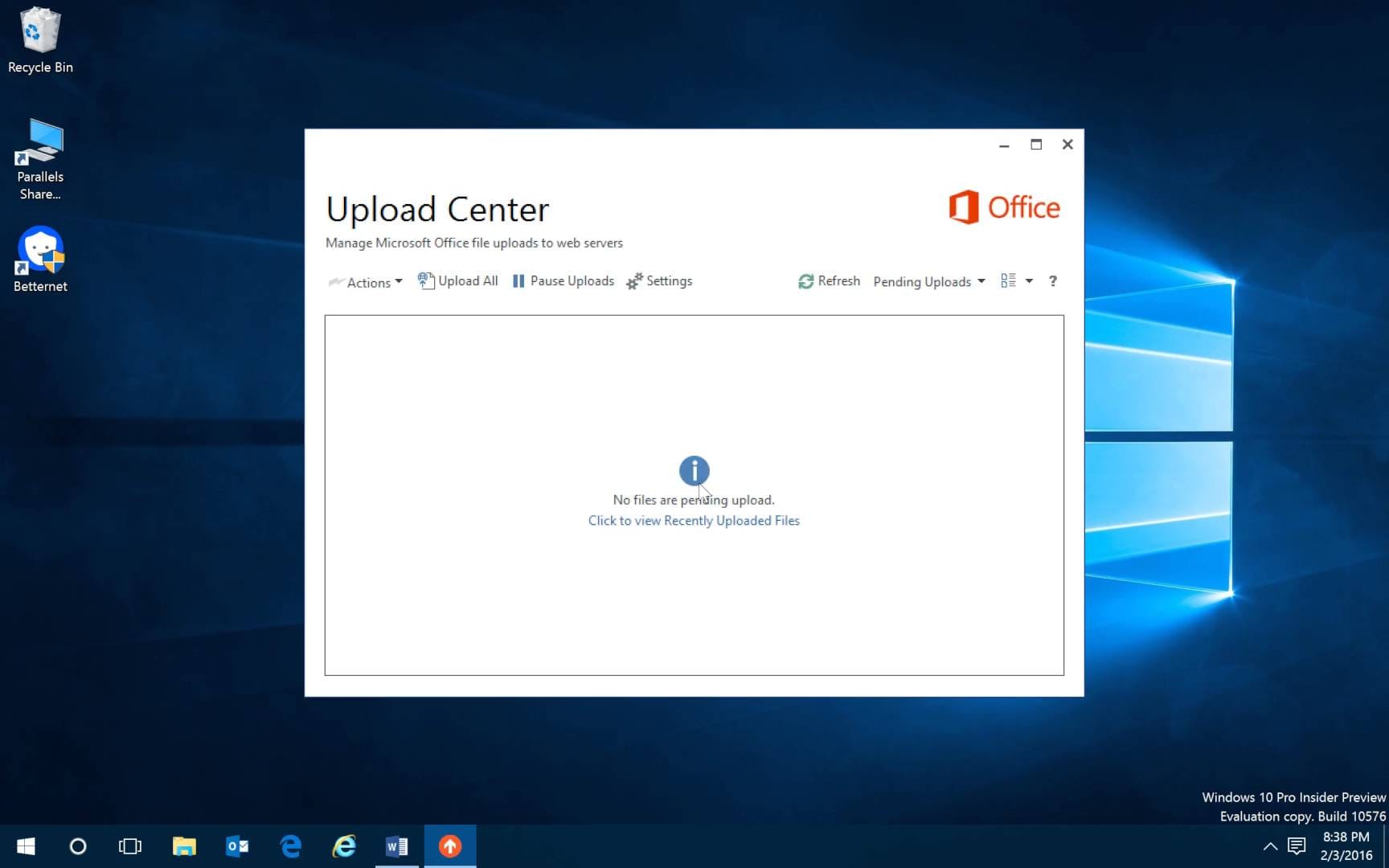1389x868 pixels.
Task: Open Outlook from taskbar
Action: tap(237, 846)
